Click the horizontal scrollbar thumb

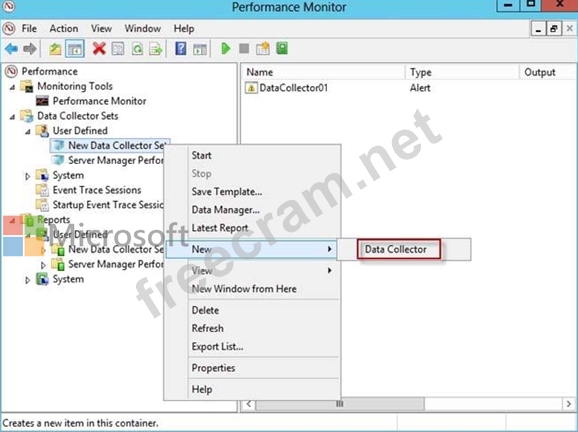(340, 404)
